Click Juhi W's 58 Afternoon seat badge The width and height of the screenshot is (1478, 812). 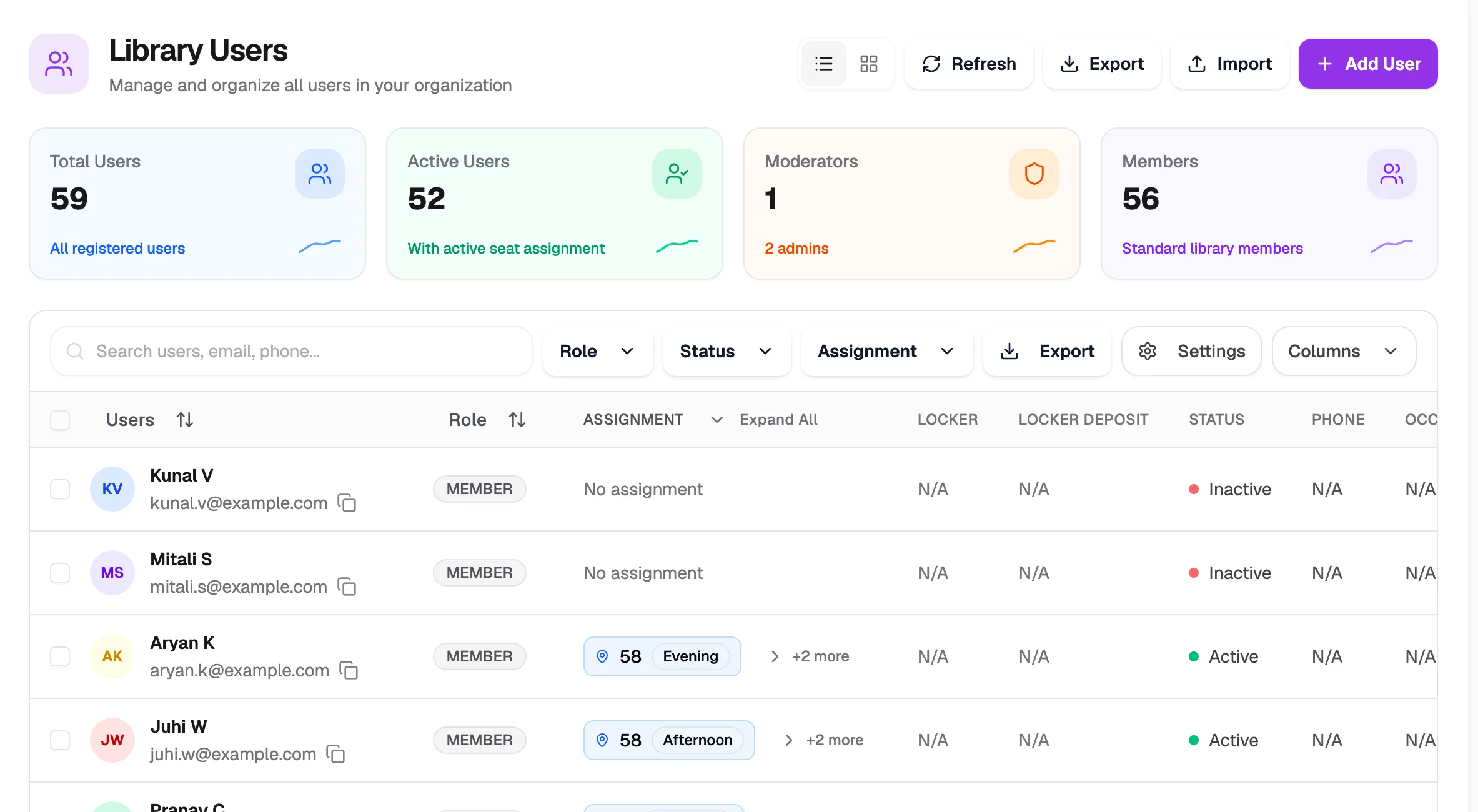pyautogui.click(x=669, y=740)
